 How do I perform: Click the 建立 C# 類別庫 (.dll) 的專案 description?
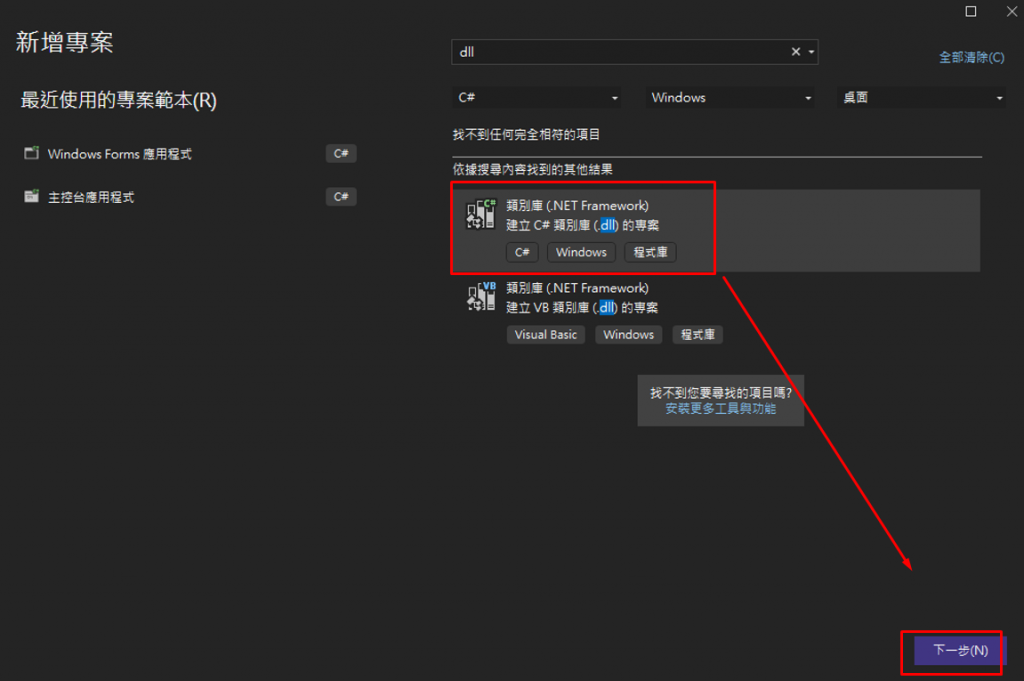click(x=583, y=225)
